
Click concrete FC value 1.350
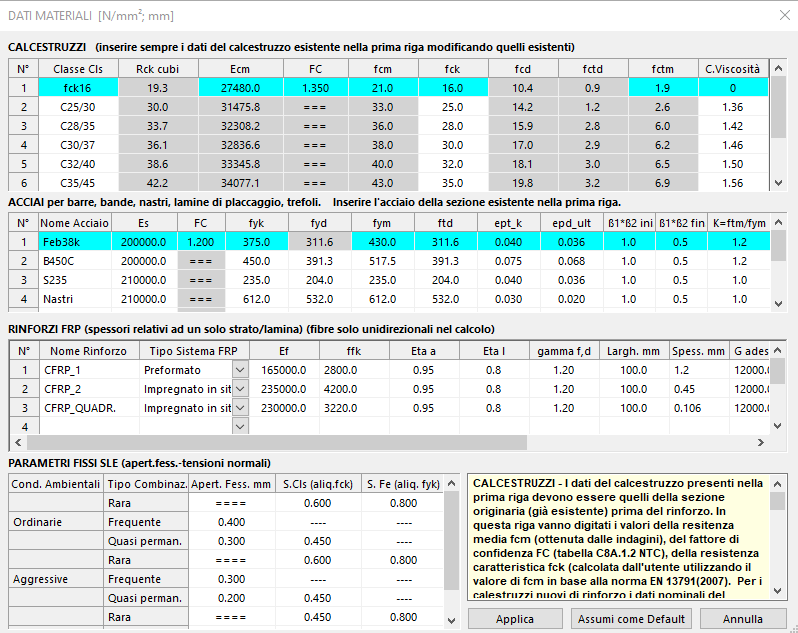point(316,88)
